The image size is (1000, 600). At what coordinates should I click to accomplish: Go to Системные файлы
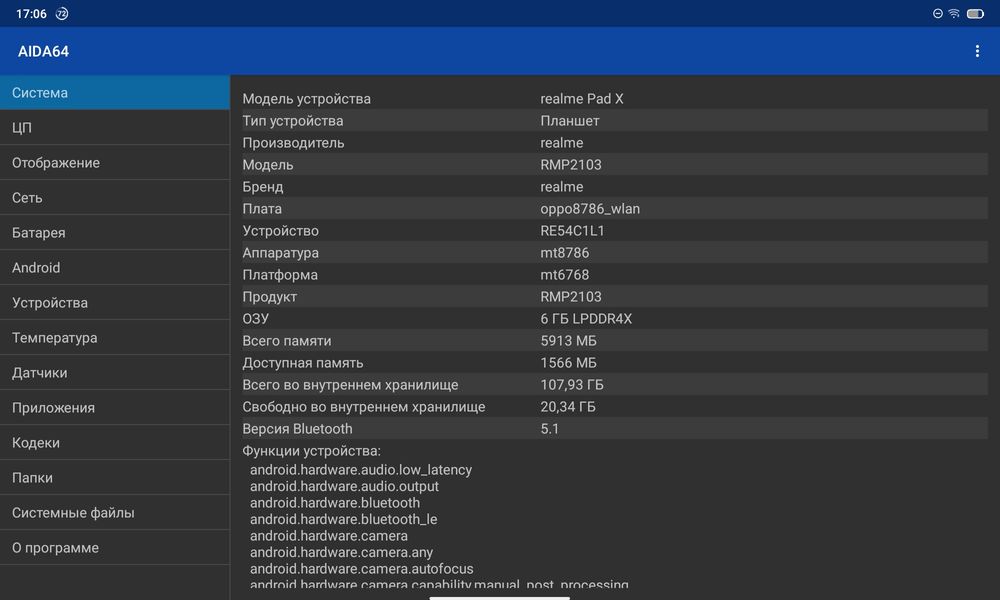(115, 513)
